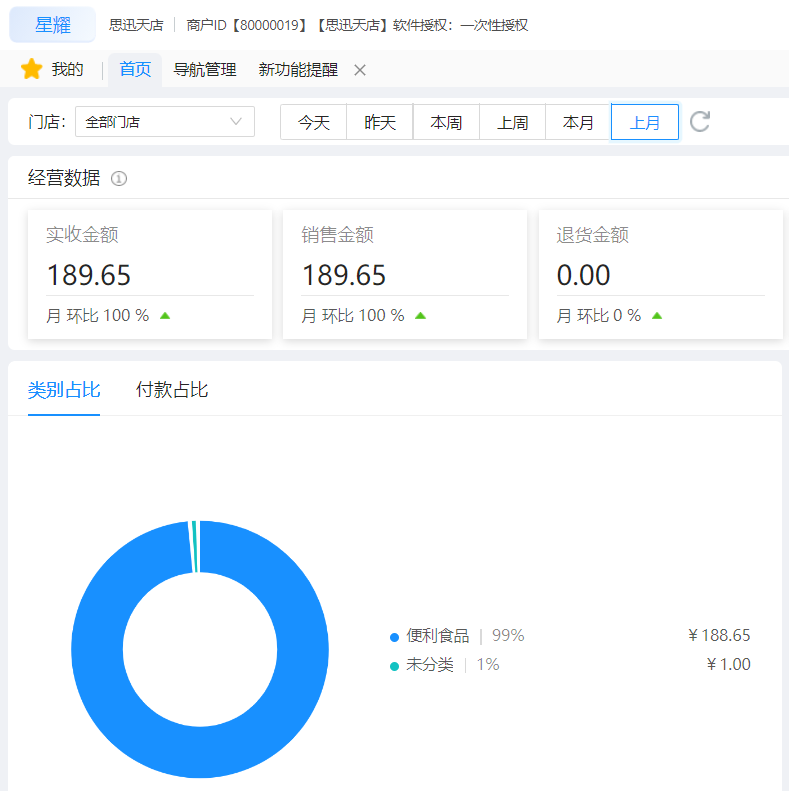Click the 思迅天店 name in header
789x791 pixels.
(x=136, y=25)
